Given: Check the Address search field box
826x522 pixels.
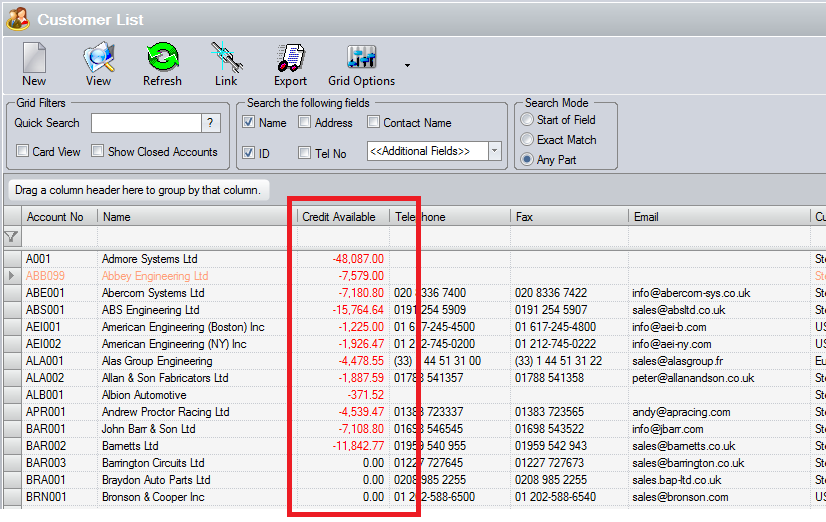Looking at the screenshot, I should coord(305,123).
